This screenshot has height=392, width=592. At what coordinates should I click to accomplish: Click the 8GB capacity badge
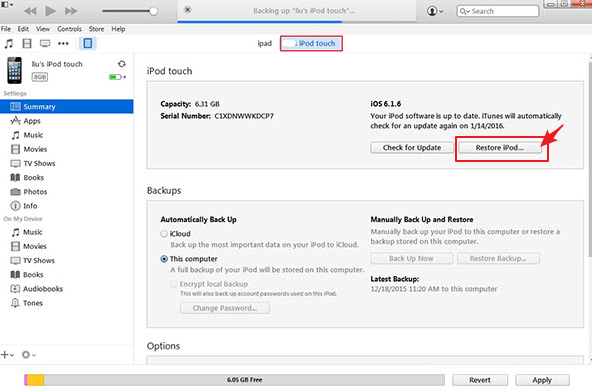(x=40, y=77)
